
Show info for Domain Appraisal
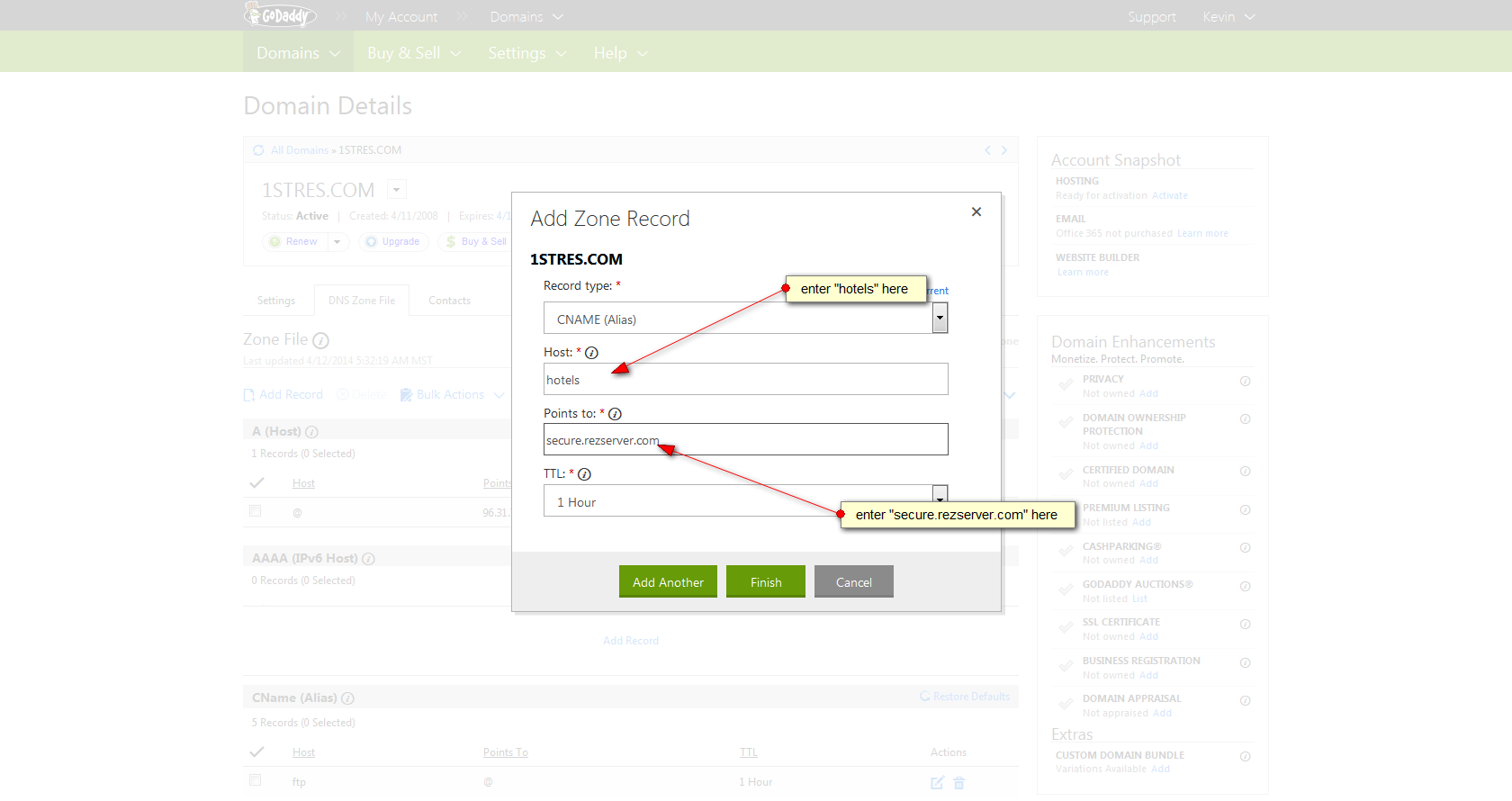(x=1246, y=700)
